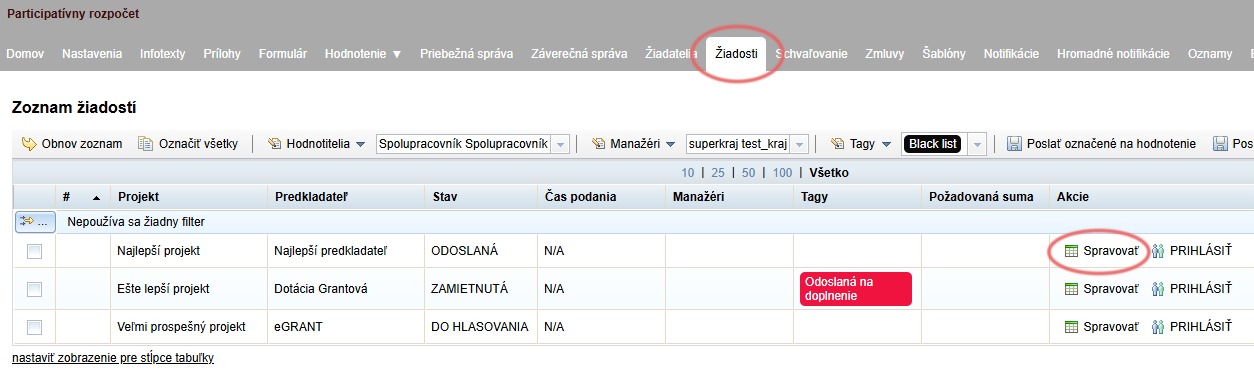1254x373 pixels.
Task: Open the Black list tag dropdown arrow
Action: click(979, 144)
